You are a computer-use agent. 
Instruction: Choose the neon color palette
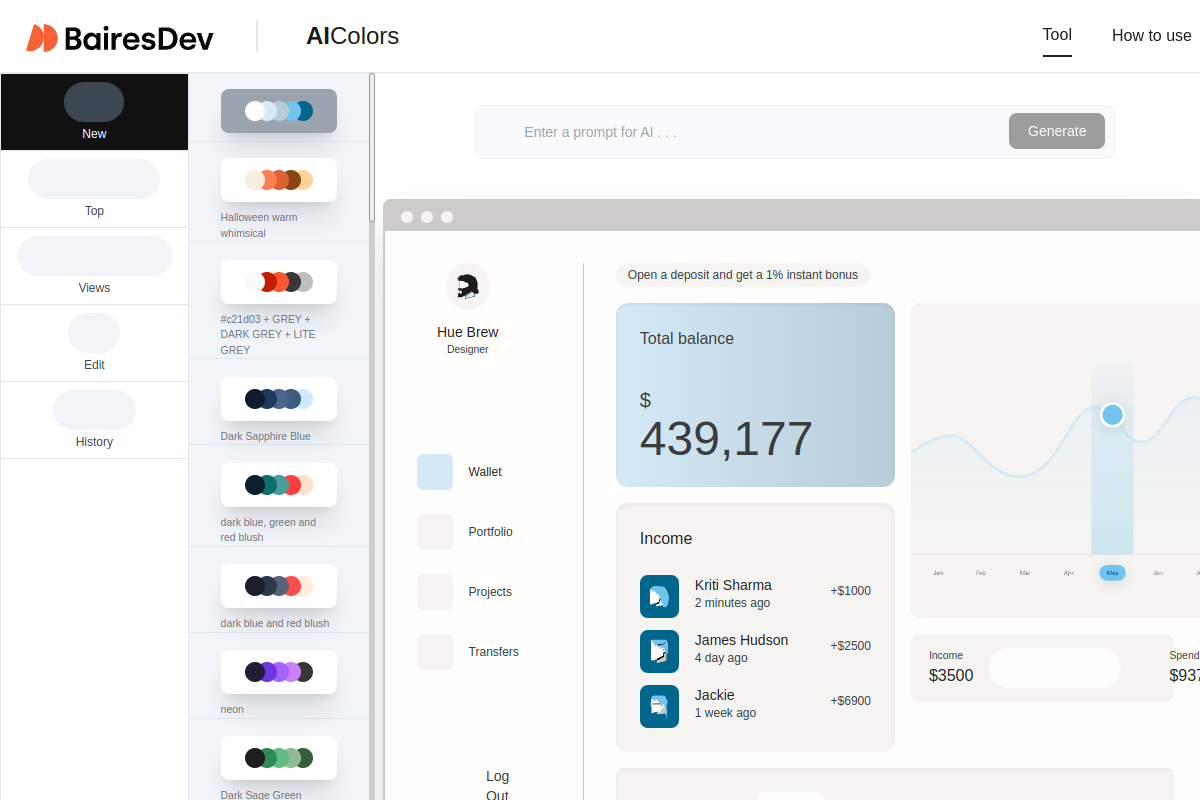click(279, 672)
